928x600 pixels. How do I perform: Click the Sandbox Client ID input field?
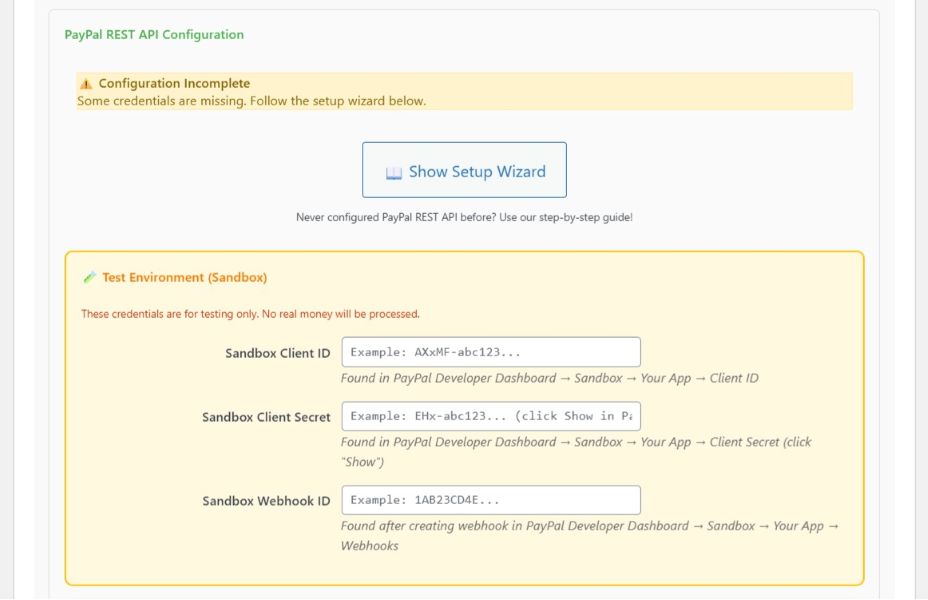[492, 352]
